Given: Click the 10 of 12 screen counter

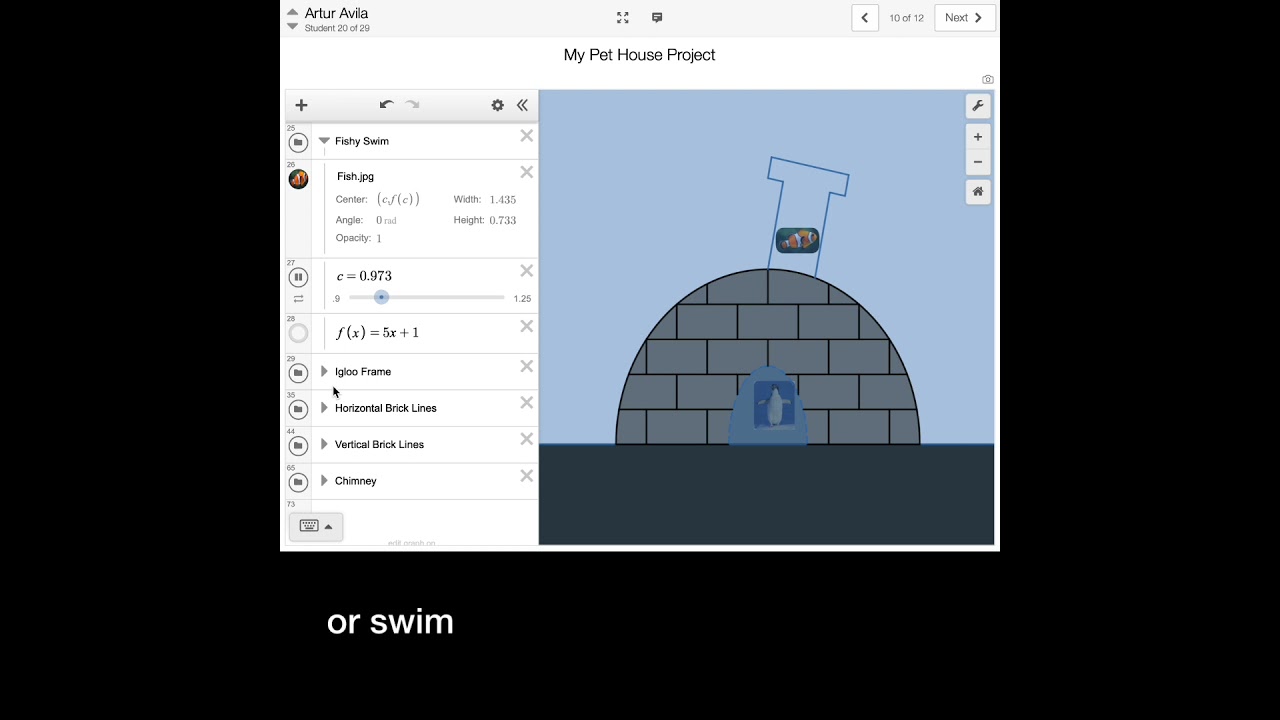Looking at the screenshot, I should coord(907,18).
